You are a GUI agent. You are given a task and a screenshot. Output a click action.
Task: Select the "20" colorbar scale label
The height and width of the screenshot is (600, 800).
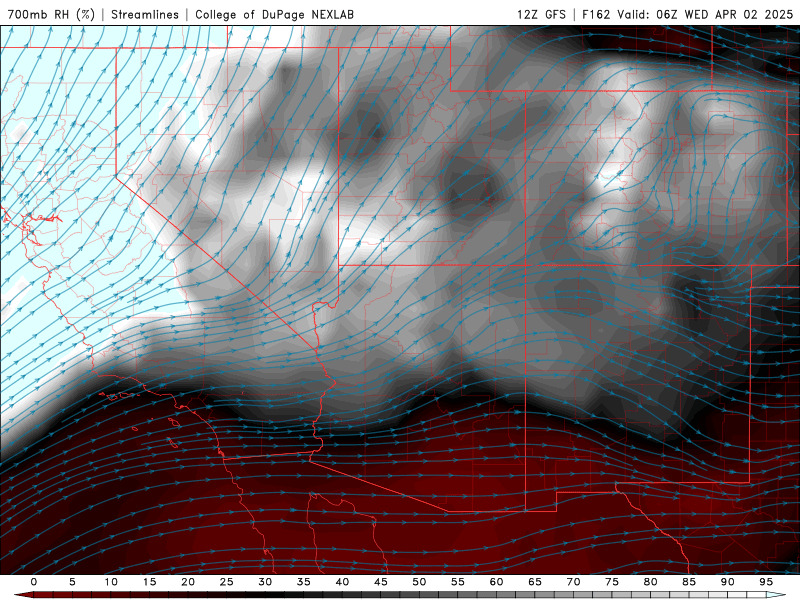[x=188, y=582]
